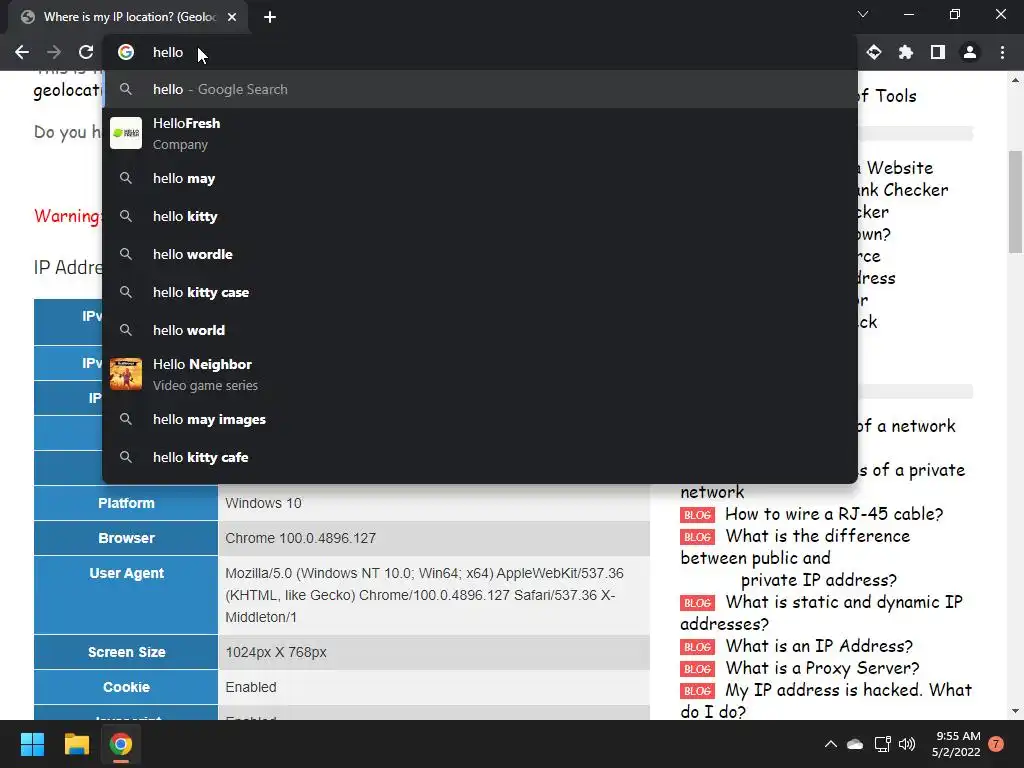Open the Extensions puzzle-piece icon
This screenshot has width=1024, height=768.
tap(906, 52)
